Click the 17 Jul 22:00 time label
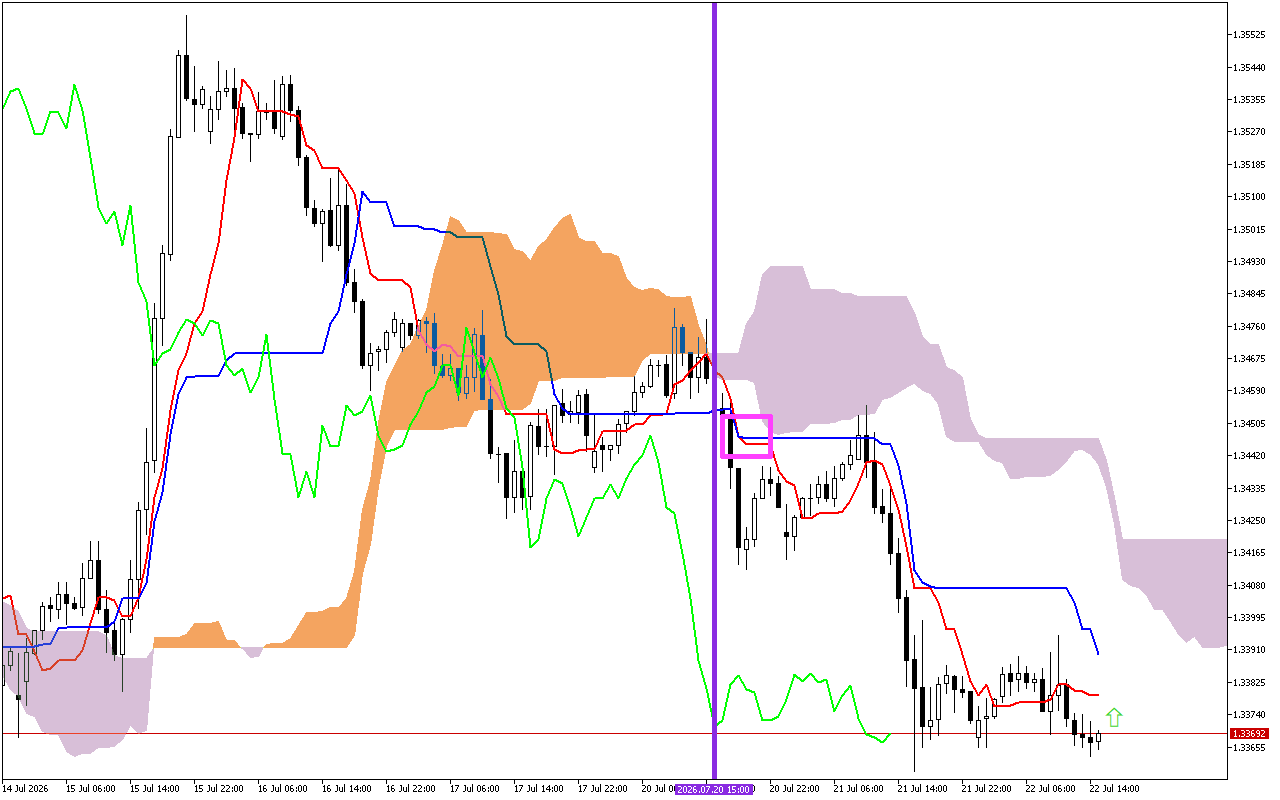Viewport: 1280px width, 800px height. 602,788
